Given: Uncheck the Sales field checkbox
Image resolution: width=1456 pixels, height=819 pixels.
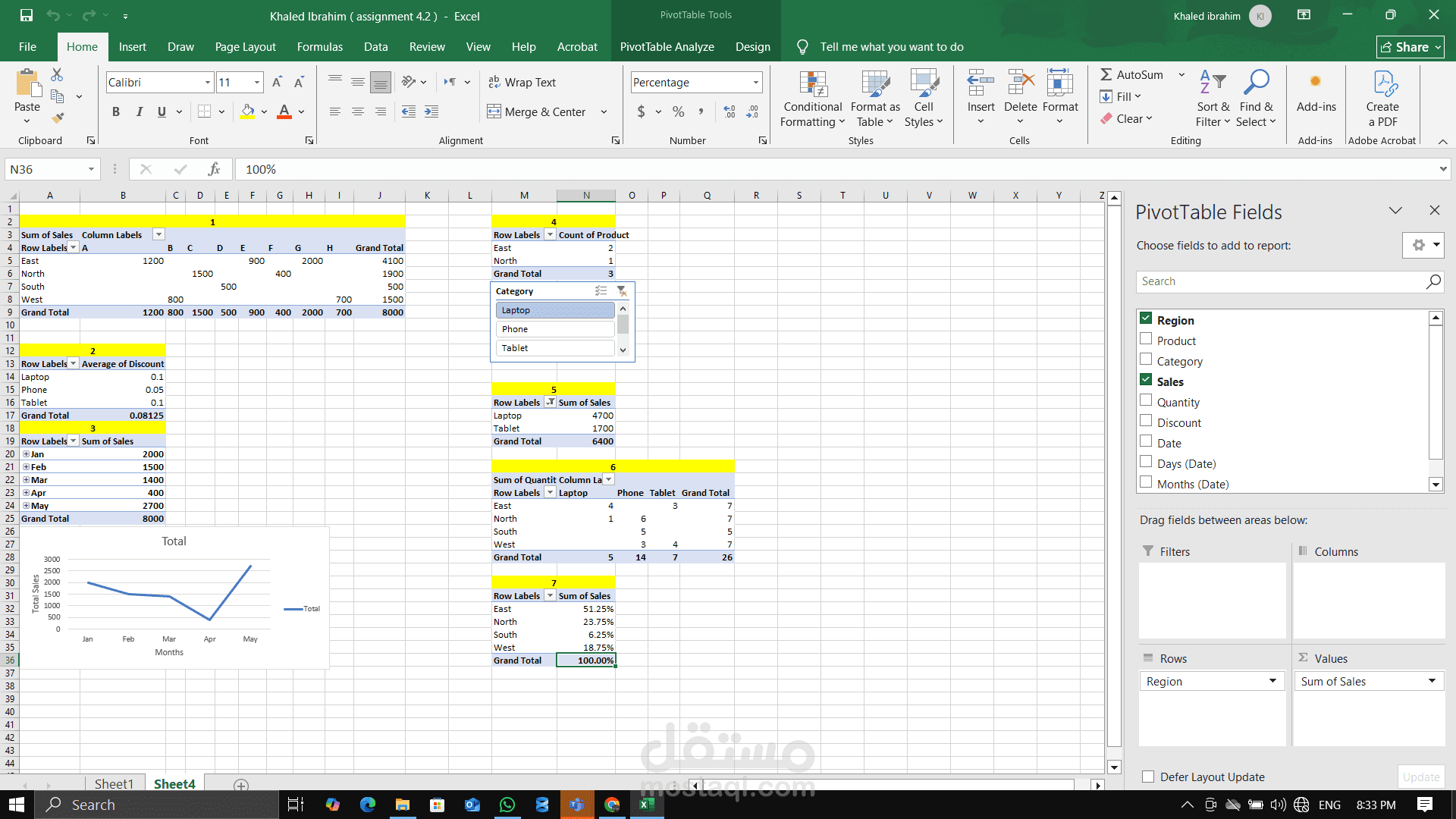Looking at the screenshot, I should (x=1146, y=380).
